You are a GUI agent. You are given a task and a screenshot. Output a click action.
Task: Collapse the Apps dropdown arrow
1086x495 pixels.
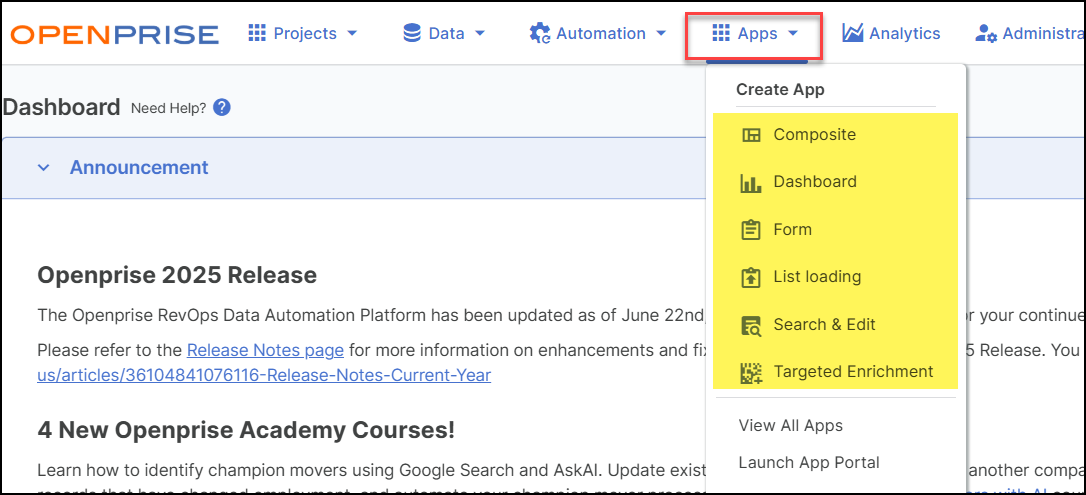[x=793, y=33]
